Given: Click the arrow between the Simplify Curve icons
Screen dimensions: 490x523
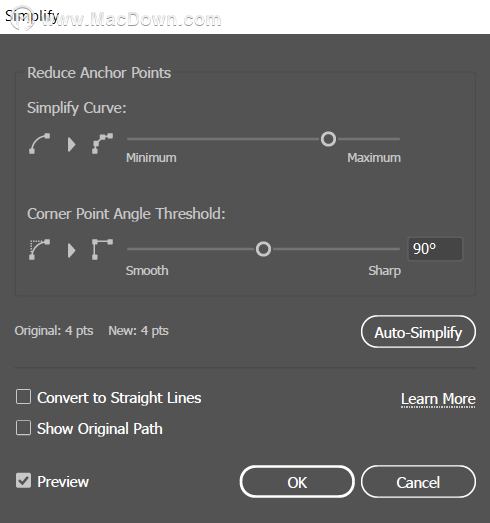Looking at the screenshot, I should click(71, 144).
